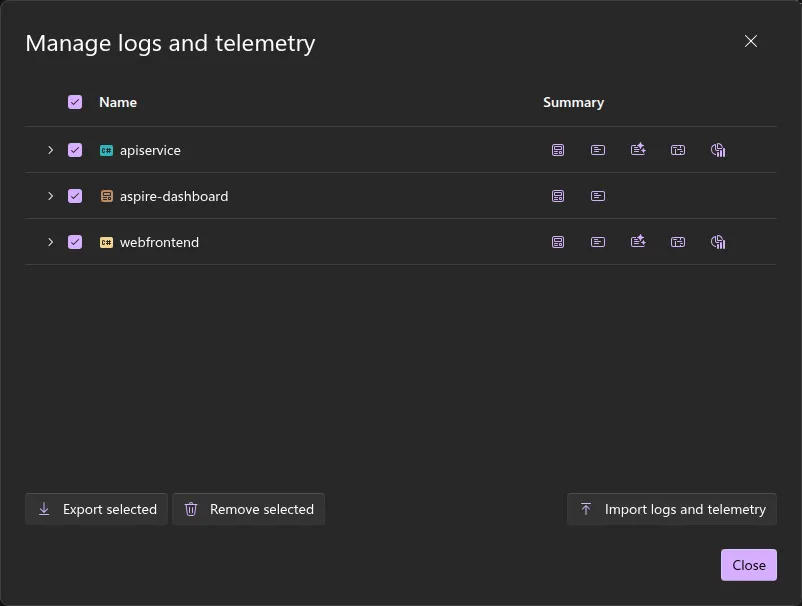This screenshot has height=606, width=802.
Task: Click the webfrontend checkbox to deselect it
Action: coord(75,242)
